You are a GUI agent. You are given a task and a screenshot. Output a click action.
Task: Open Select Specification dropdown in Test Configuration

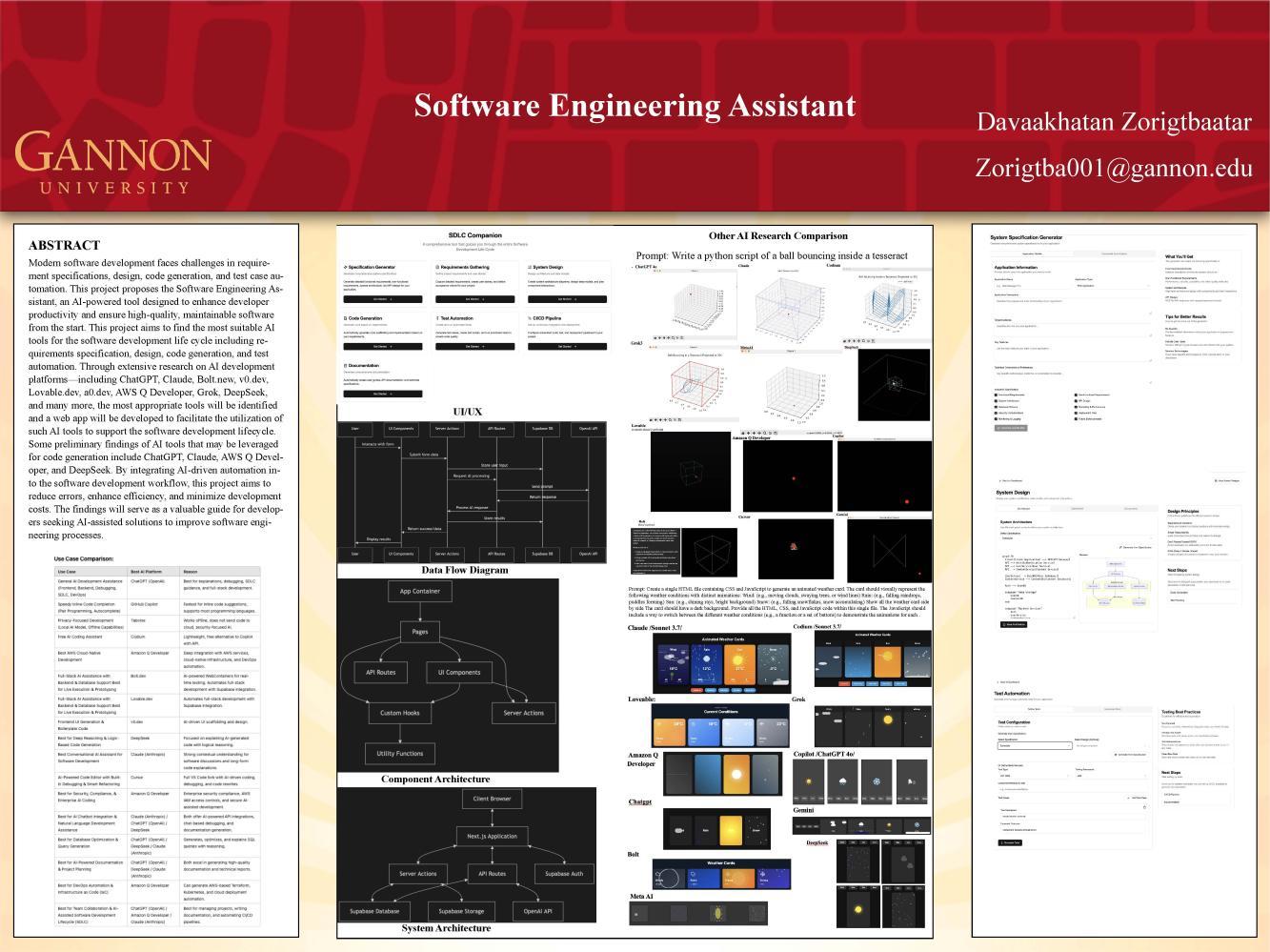1035,745
